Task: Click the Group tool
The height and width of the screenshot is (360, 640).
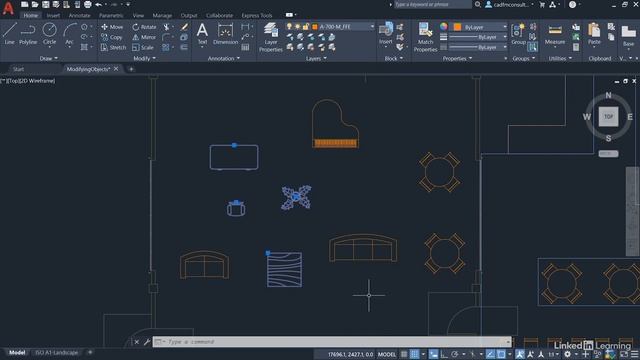Action: pyautogui.click(x=518, y=33)
